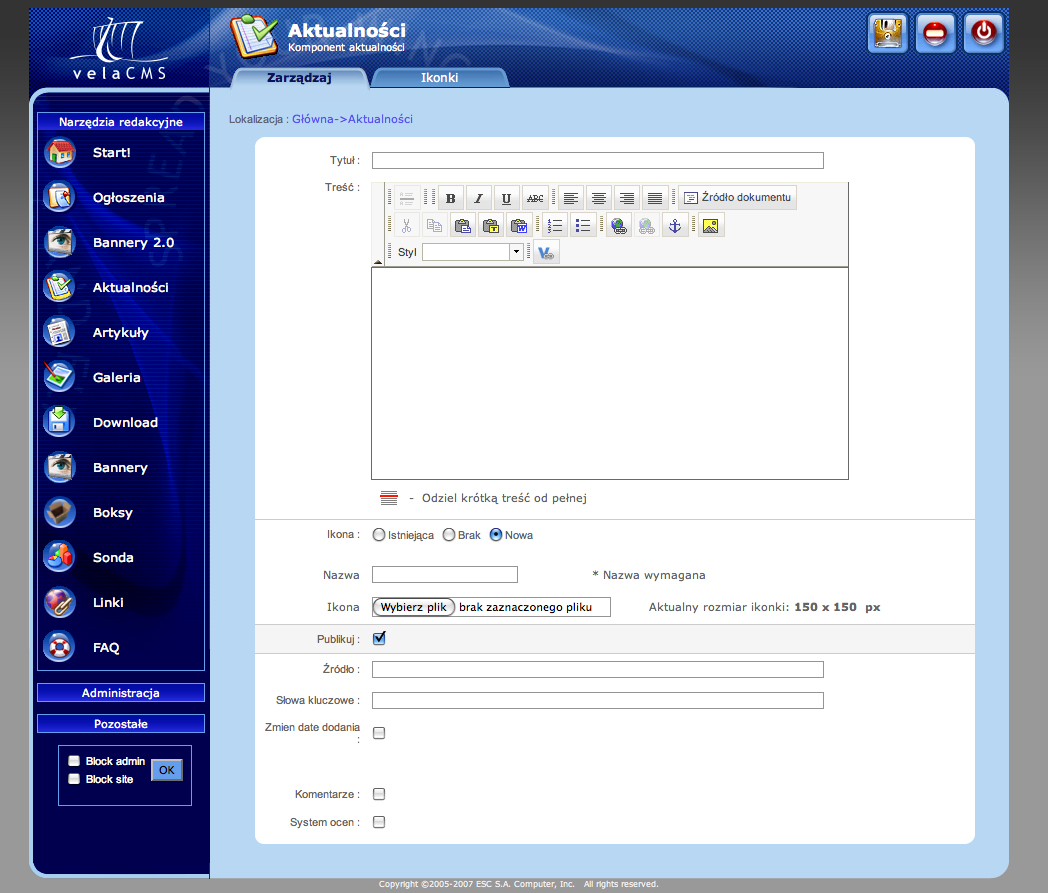Toggle bold formatting in editor toolbar
This screenshot has width=1048, height=893.
coord(451,198)
